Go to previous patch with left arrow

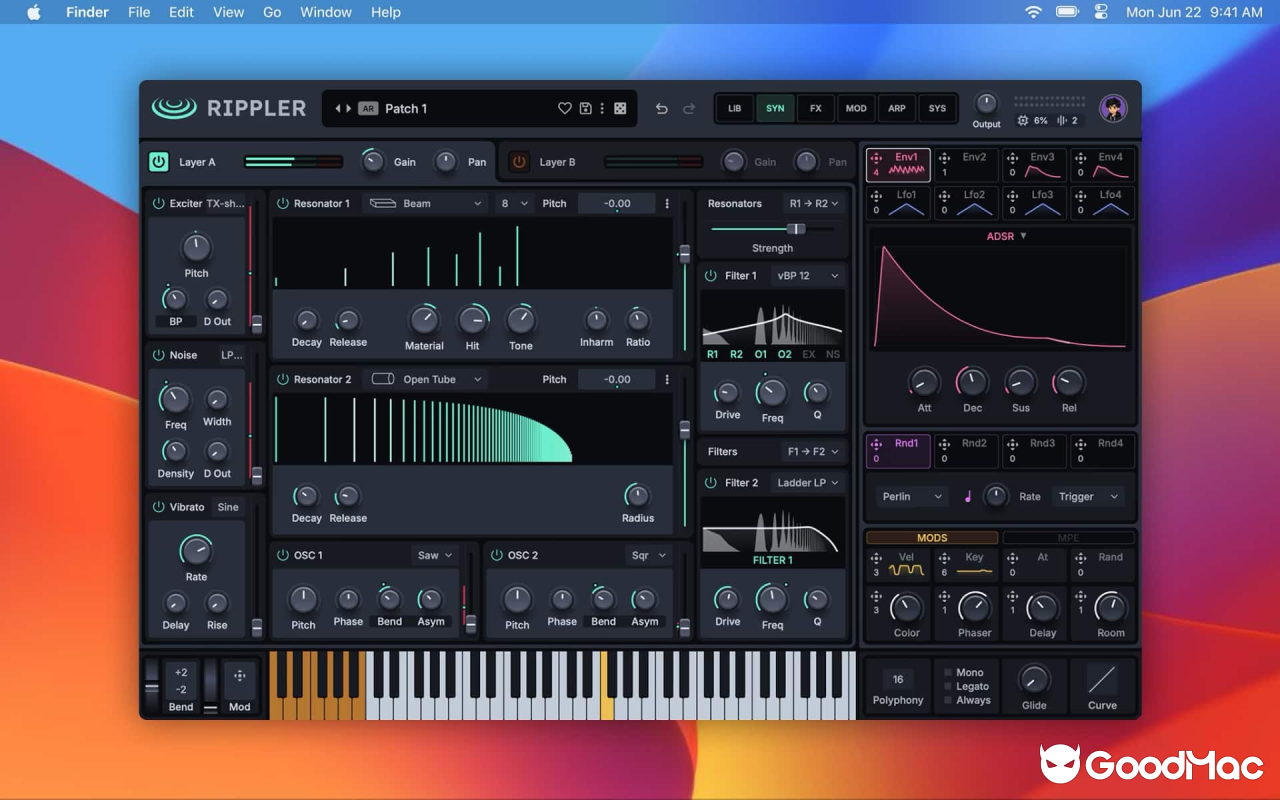(x=338, y=108)
